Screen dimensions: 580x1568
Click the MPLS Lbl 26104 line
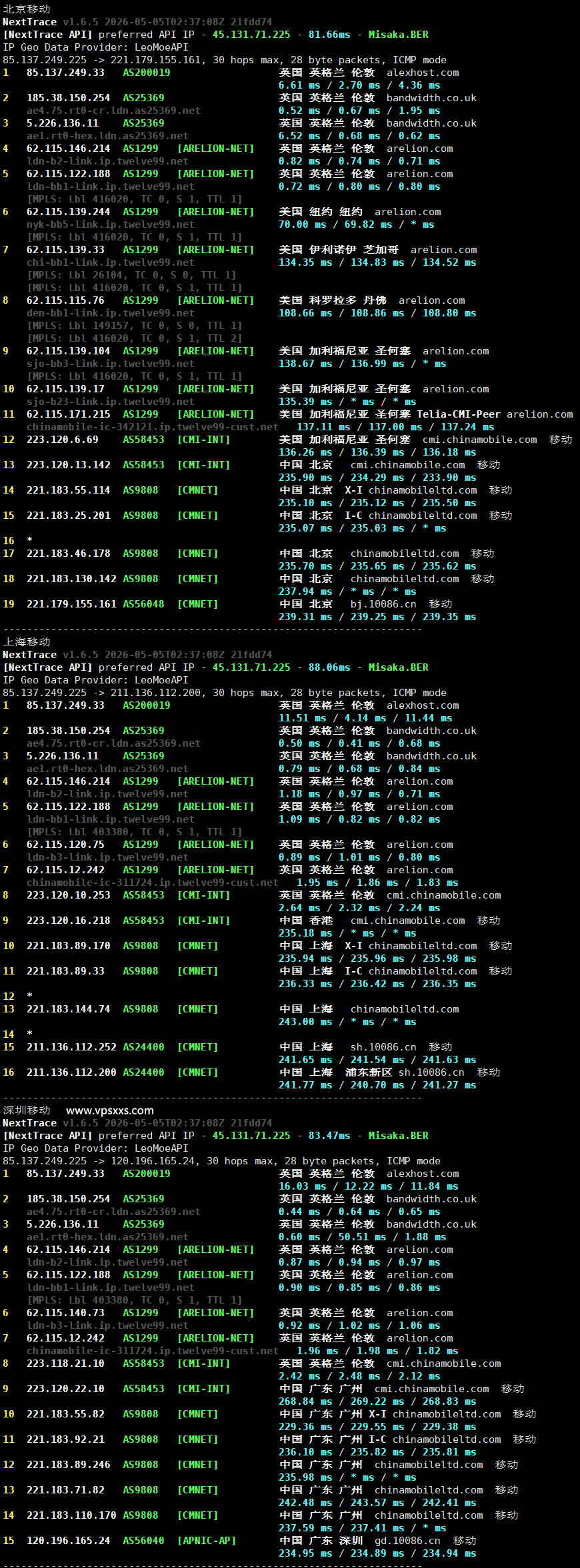[x=131, y=275]
